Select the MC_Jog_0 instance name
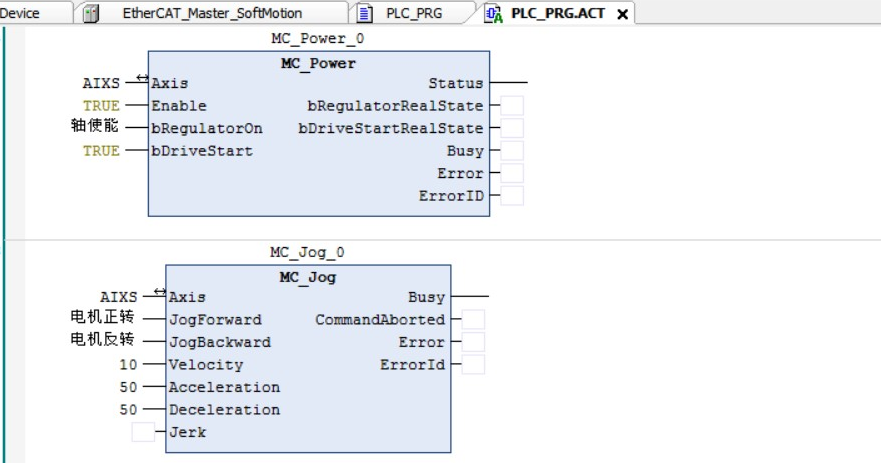 [x=307, y=253]
